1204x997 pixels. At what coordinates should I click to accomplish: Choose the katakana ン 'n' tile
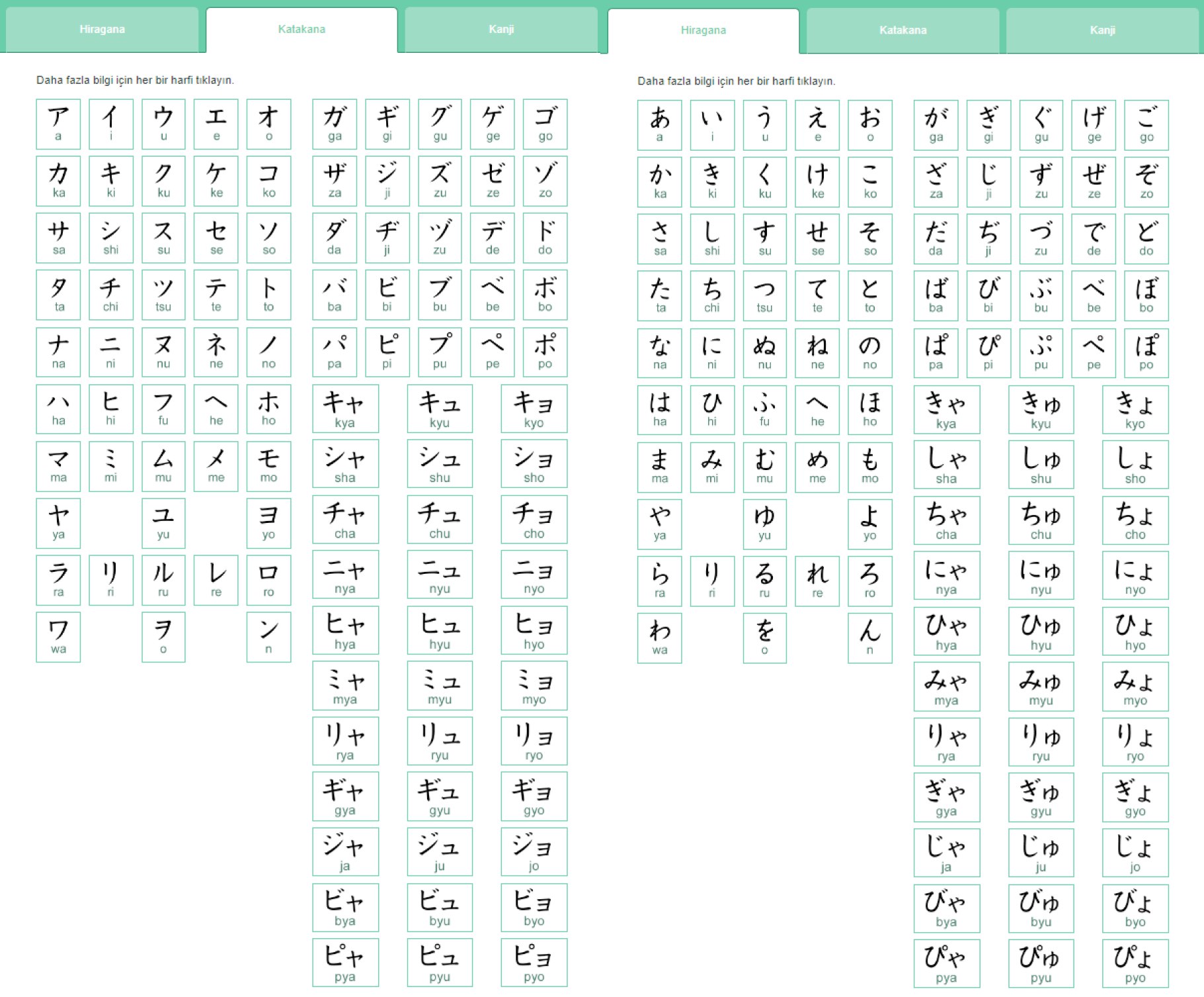tap(268, 637)
